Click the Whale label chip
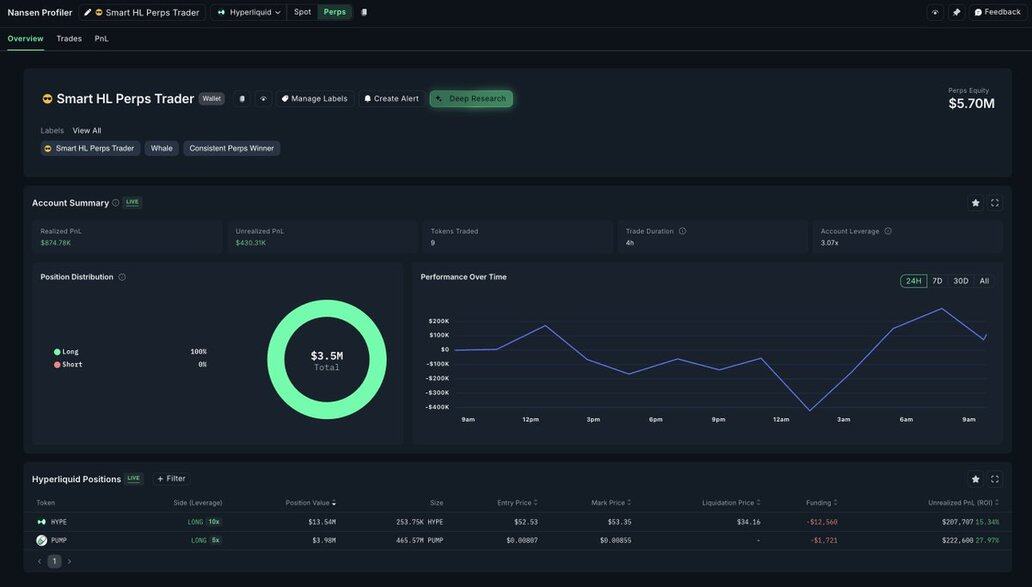The height and width of the screenshot is (587, 1032). click(161, 149)
